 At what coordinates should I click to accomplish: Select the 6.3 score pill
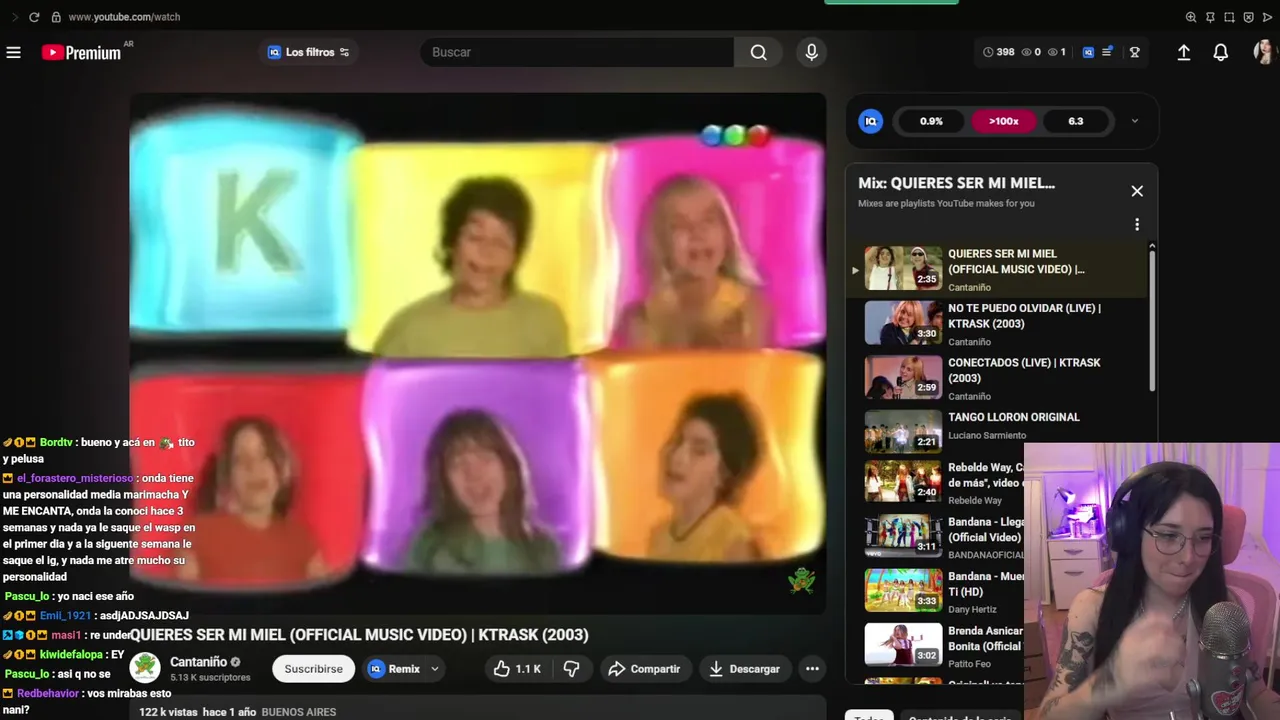point(1075,121)
